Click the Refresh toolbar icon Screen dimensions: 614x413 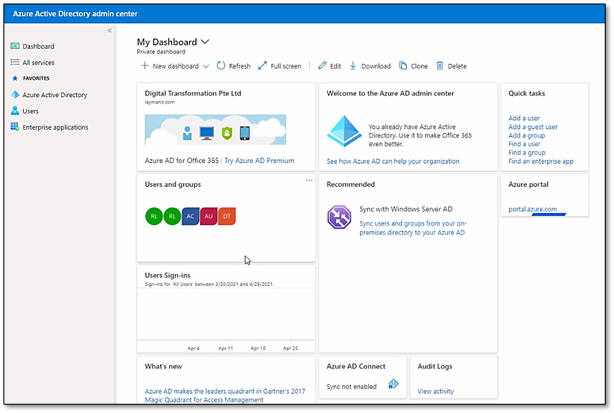(221, 65)
